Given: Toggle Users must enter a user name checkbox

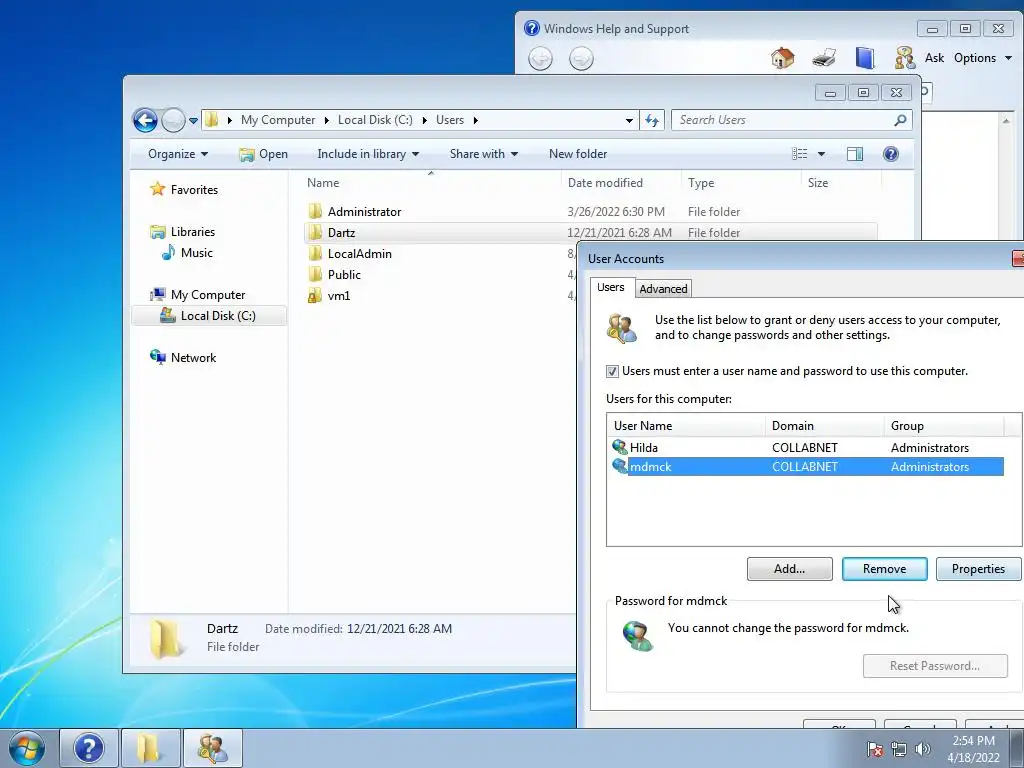Looking at the screenshot, I should tap(612, 372).
